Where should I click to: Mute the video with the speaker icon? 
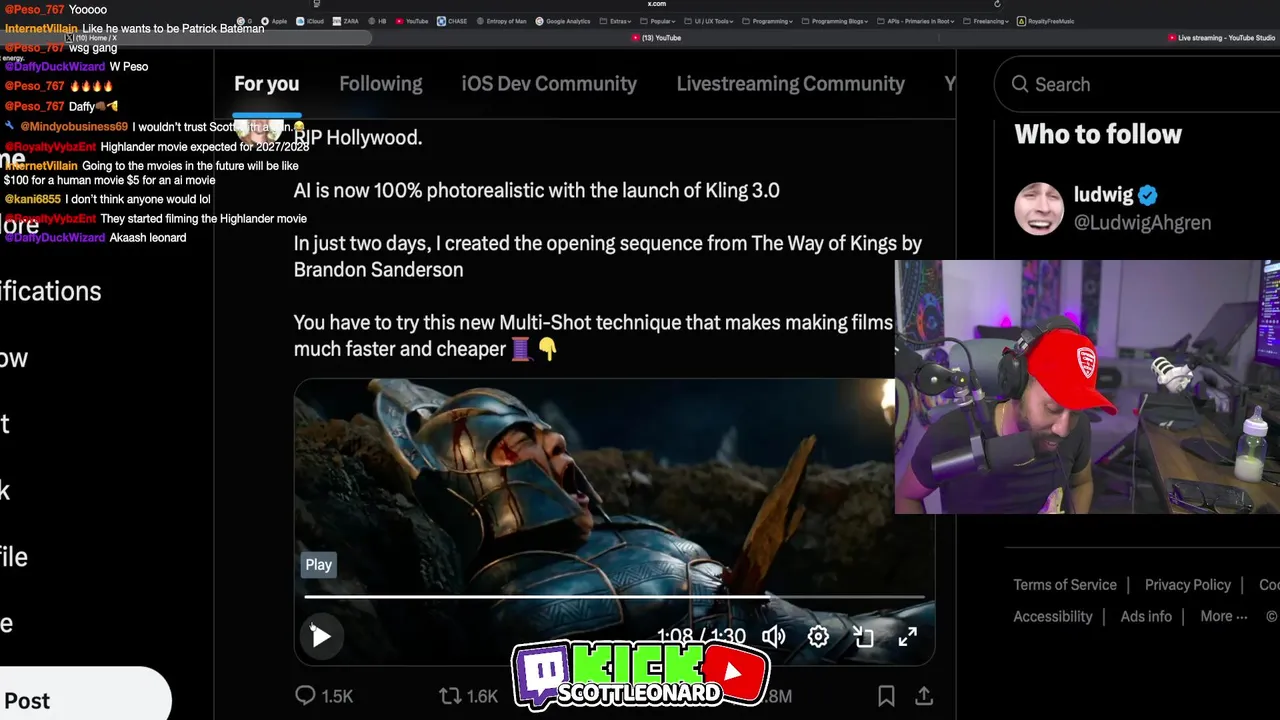pyautogui.click(x=773, y=637)
